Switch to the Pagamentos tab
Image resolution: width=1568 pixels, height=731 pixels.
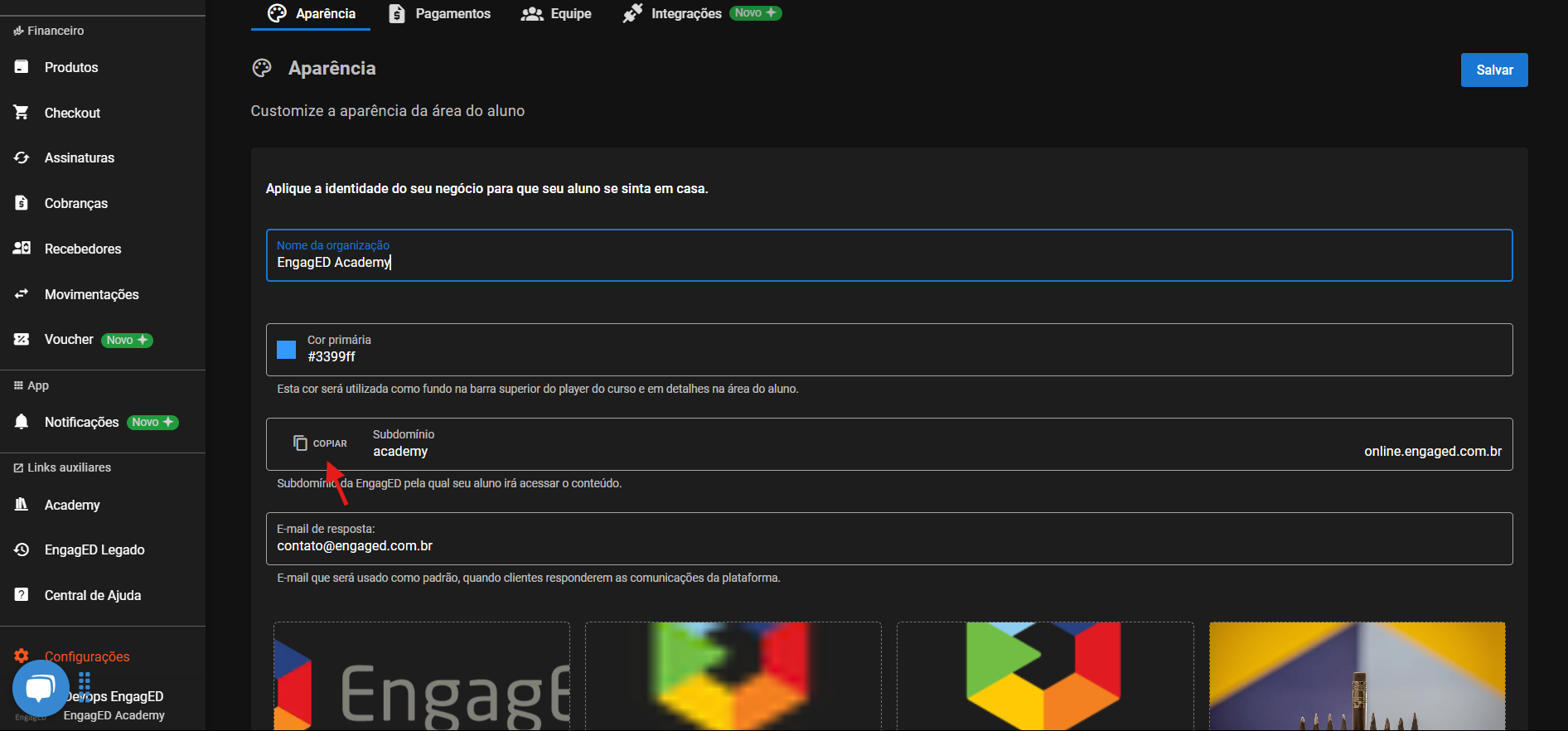pyautogui.click(x=440, y=14)
